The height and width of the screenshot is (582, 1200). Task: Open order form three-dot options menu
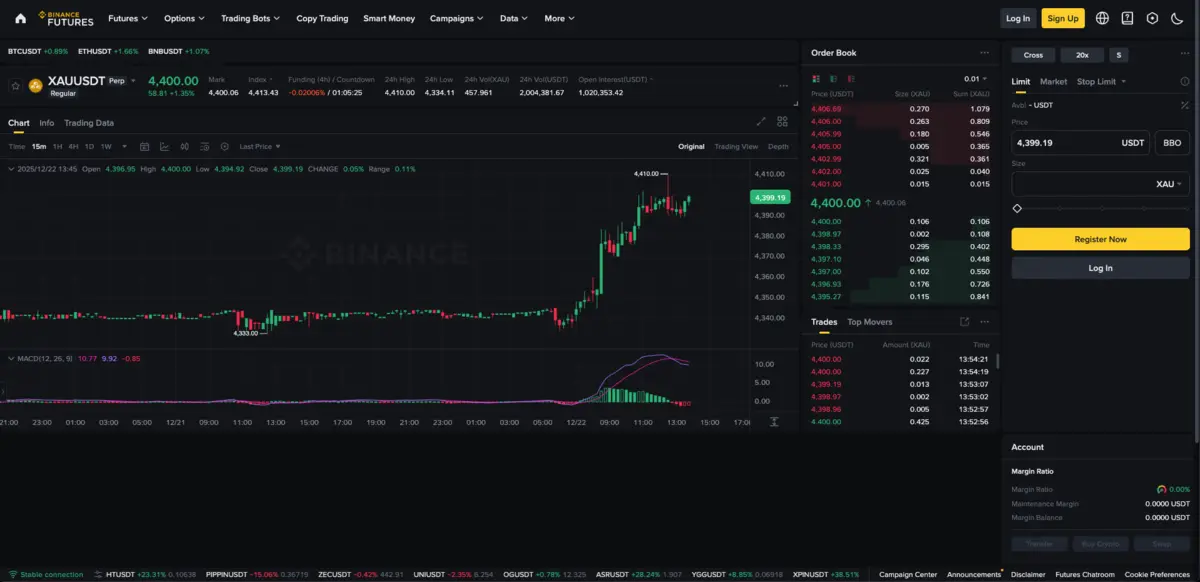click(x=1185, y=54)
